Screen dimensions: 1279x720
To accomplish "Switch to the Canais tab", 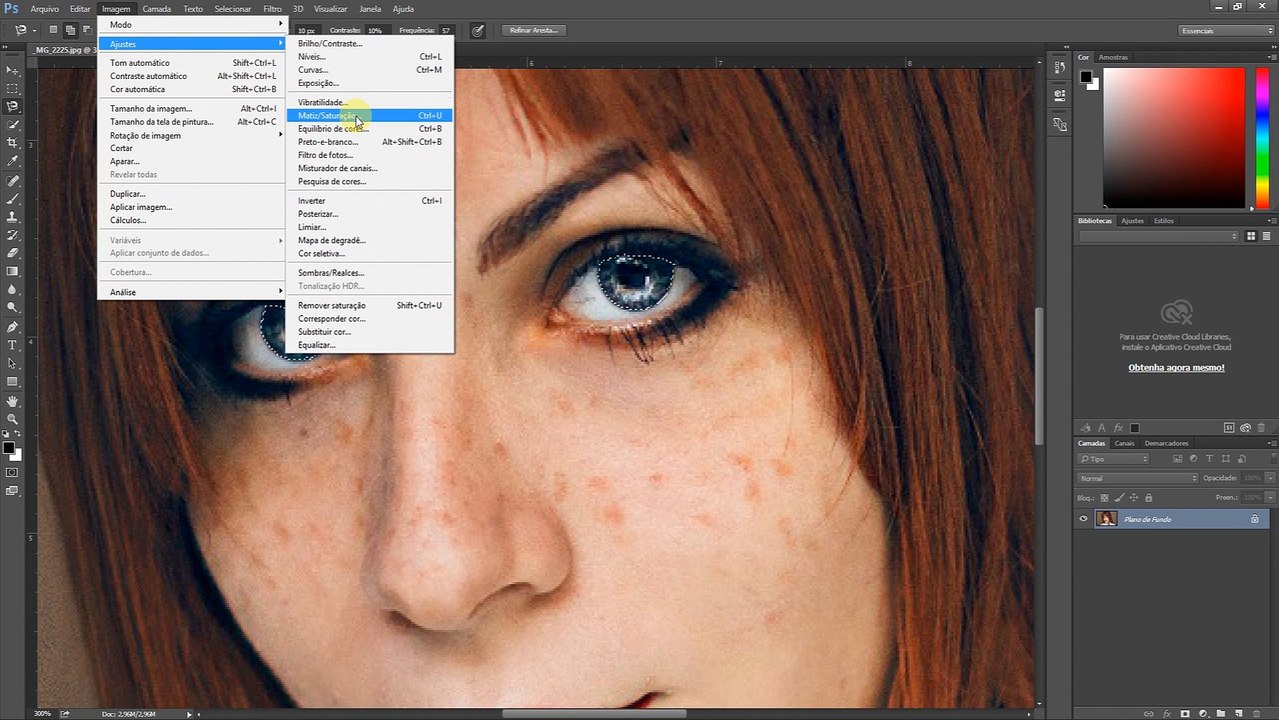I will point(1125,443).
